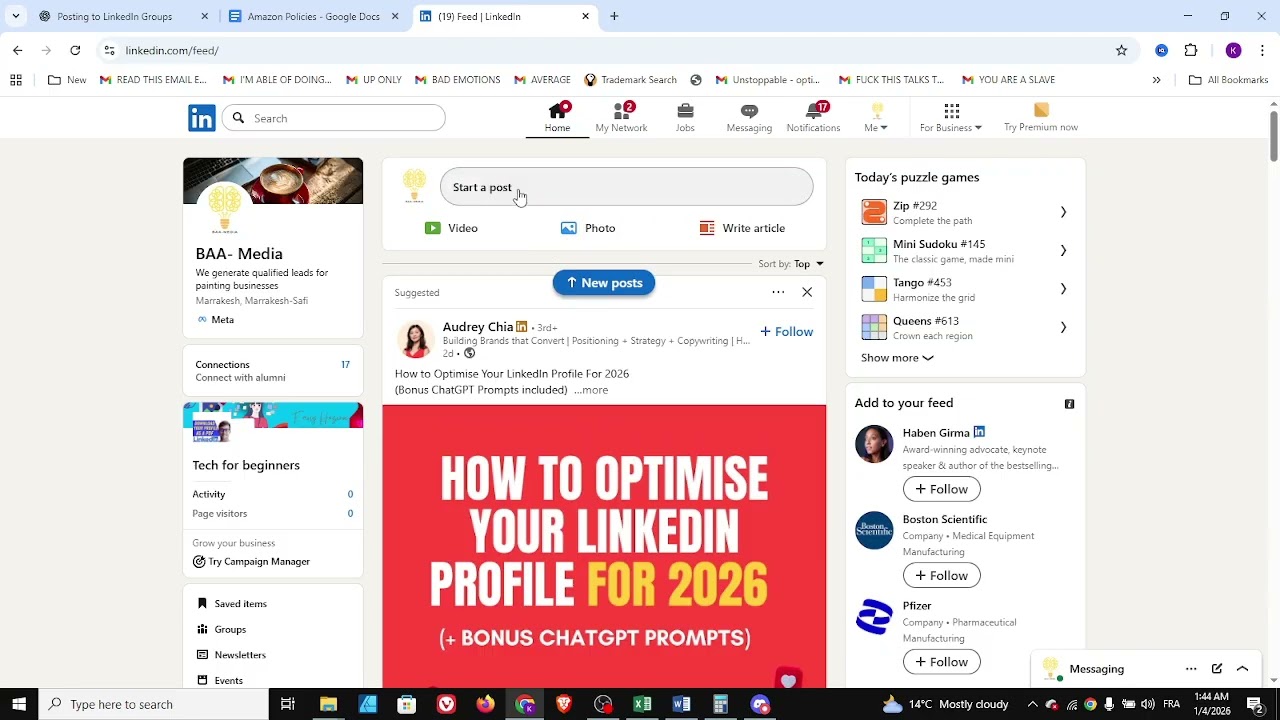Reload the page
Screen dimensions: 1280x720
75,50
